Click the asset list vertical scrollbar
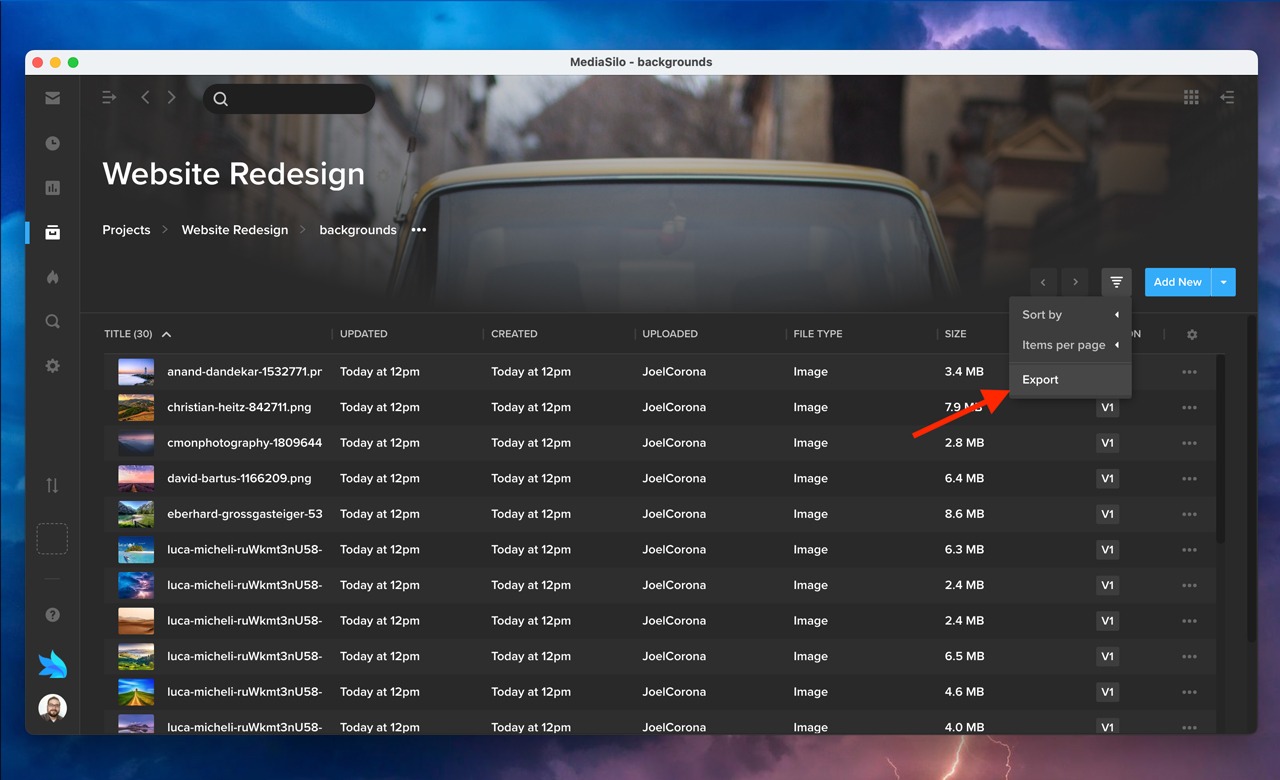Viewport: 1280px width, 780px height. [x=1220, y=449]
